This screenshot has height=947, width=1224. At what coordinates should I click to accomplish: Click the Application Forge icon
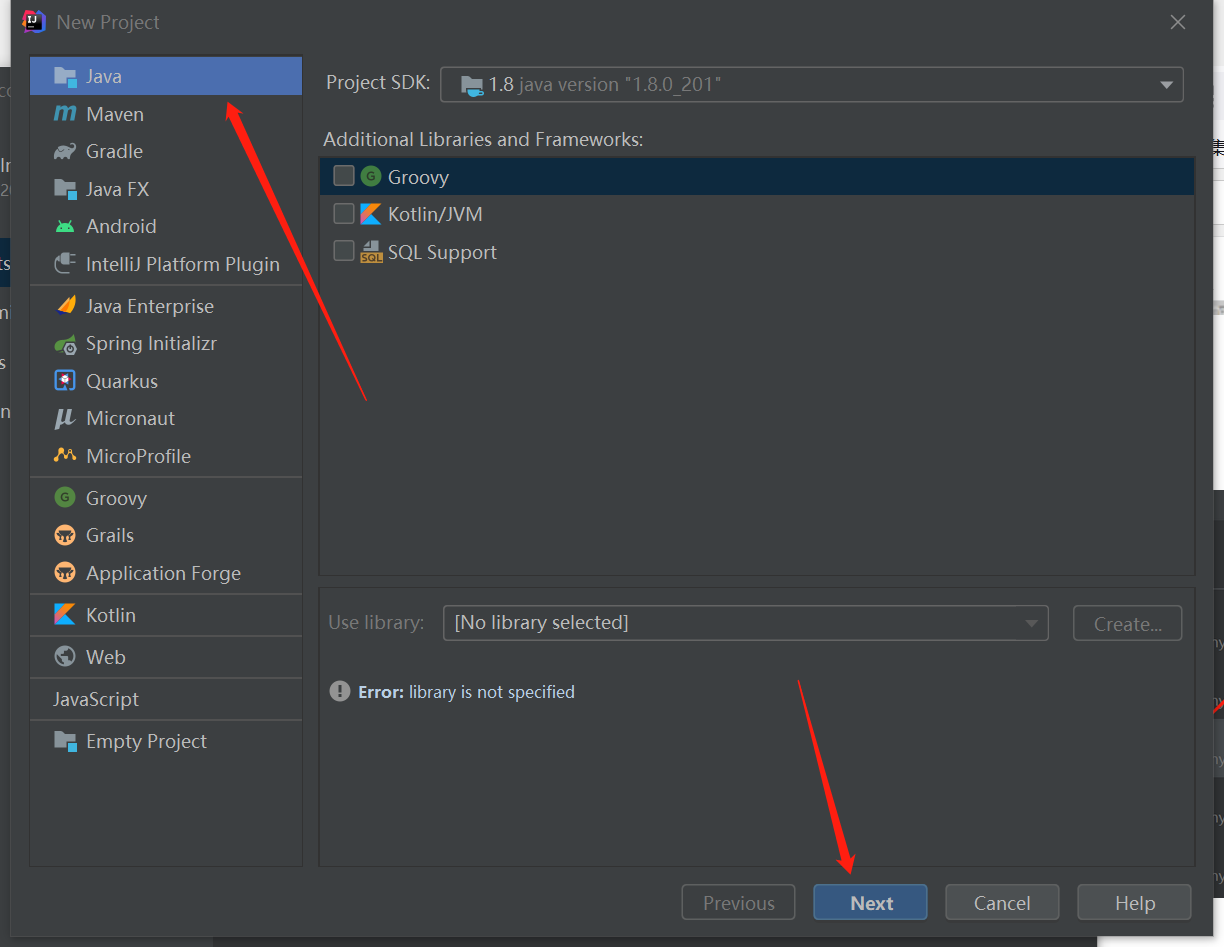pos(65,573)
